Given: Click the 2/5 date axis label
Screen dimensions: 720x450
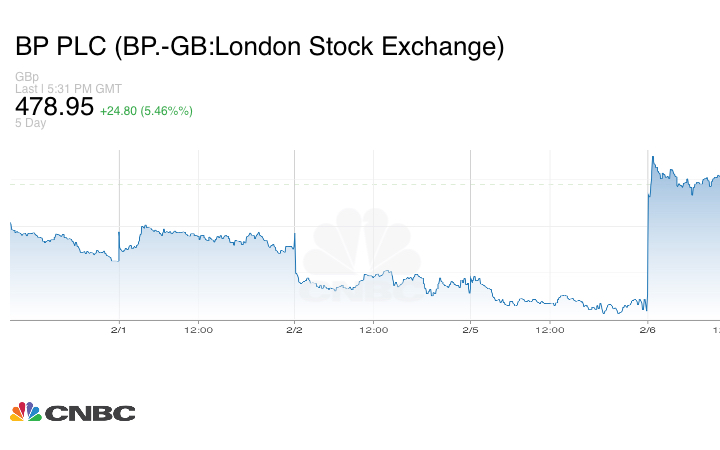Looking at the screenshot, I should 470,329.
